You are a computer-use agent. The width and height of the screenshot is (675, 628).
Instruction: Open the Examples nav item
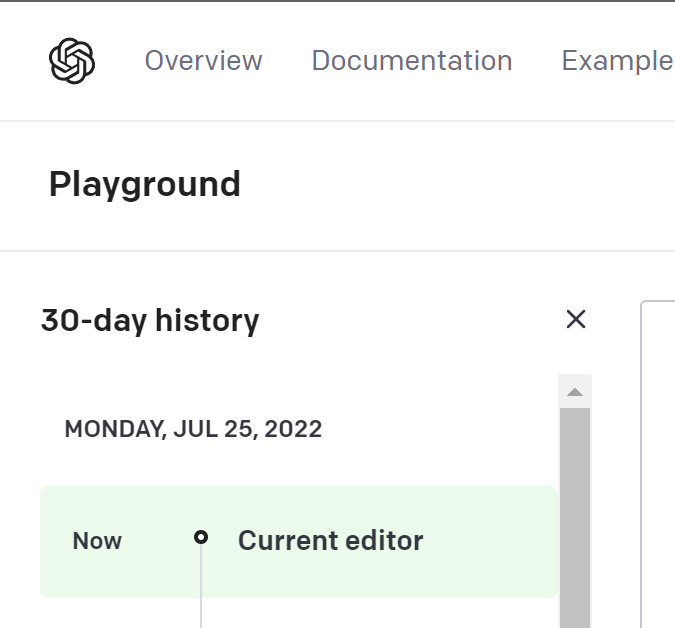click(x=617, y=61)
